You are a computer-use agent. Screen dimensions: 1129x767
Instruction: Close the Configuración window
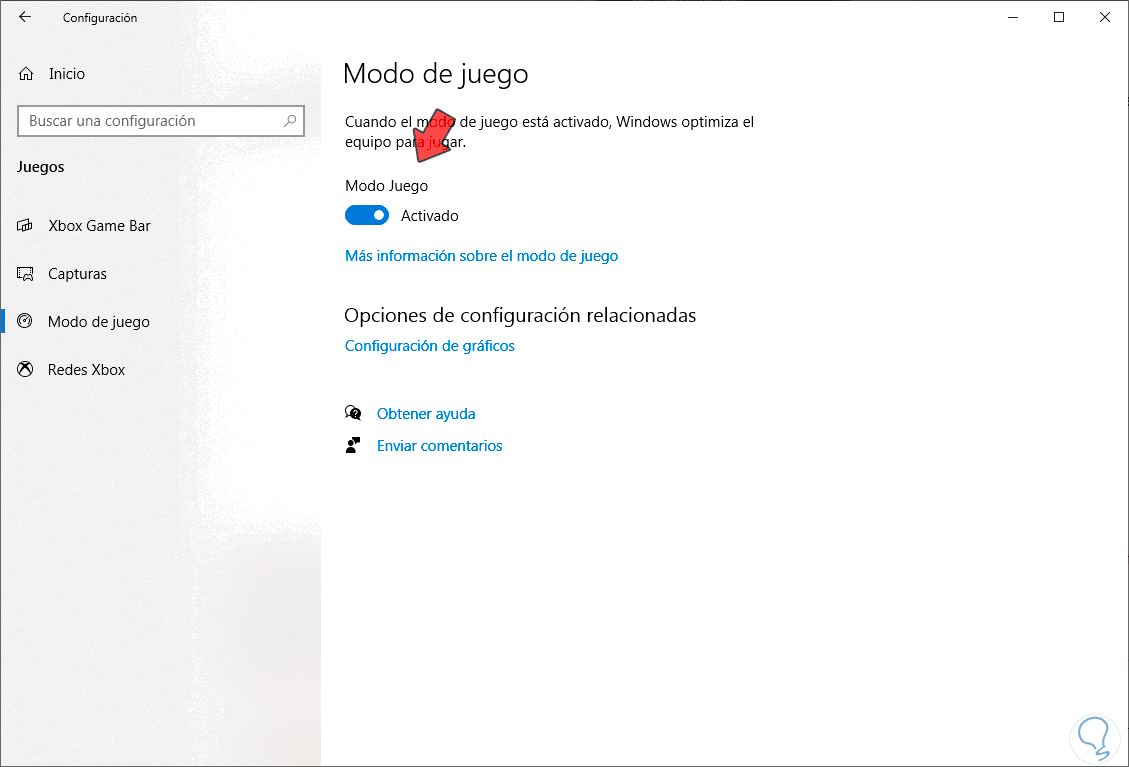coord(1105,17)
